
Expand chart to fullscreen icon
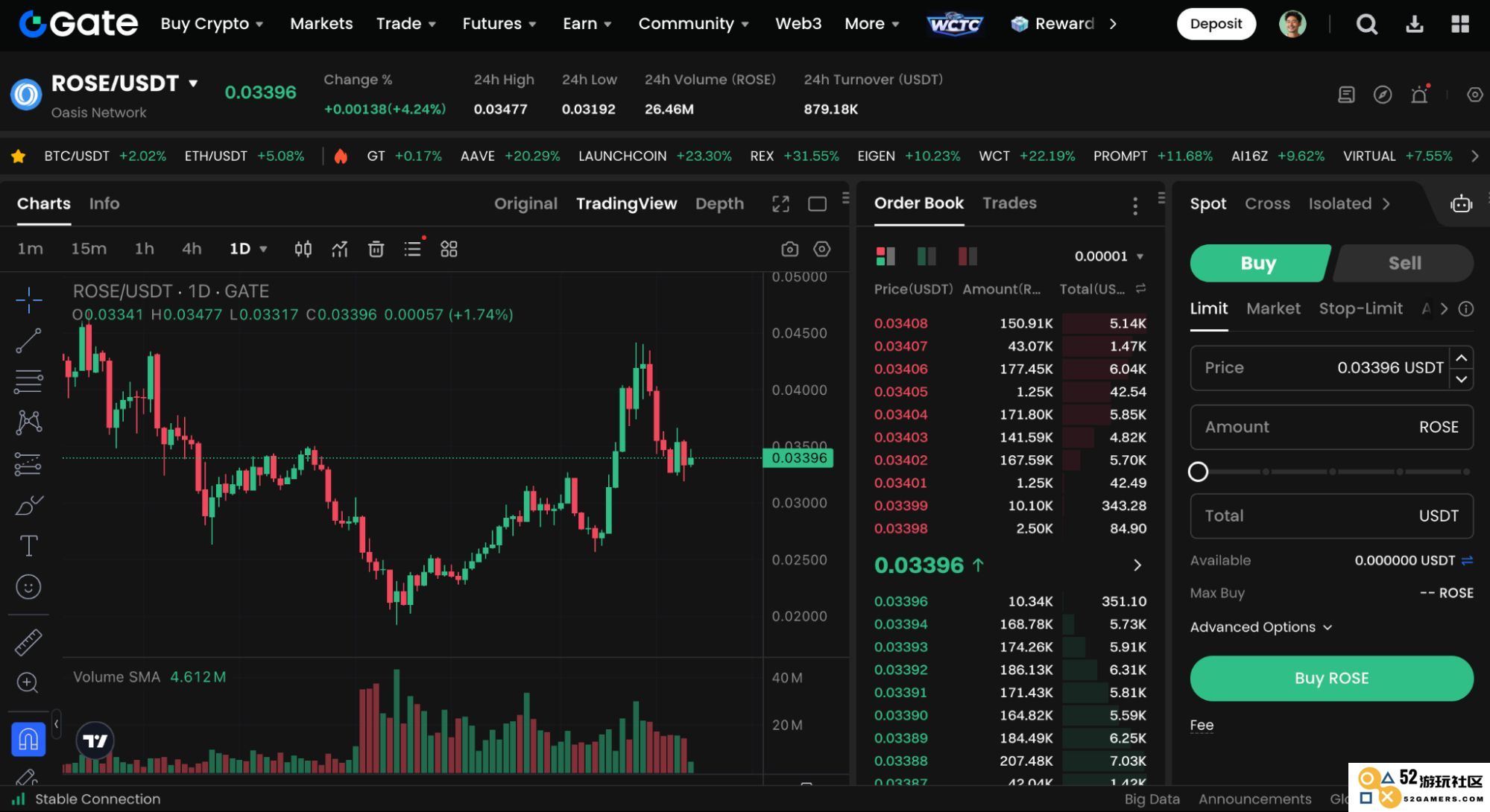pyautogui.click(x=780, y=203)
